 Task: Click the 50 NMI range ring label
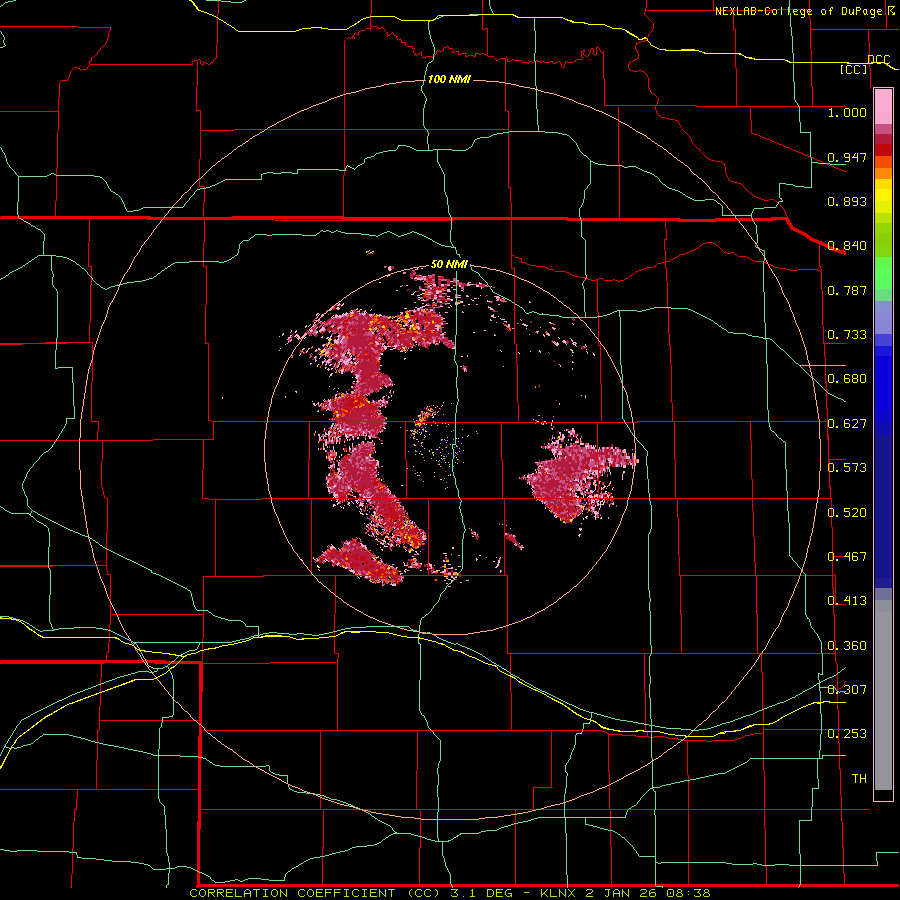click(449, 264)
